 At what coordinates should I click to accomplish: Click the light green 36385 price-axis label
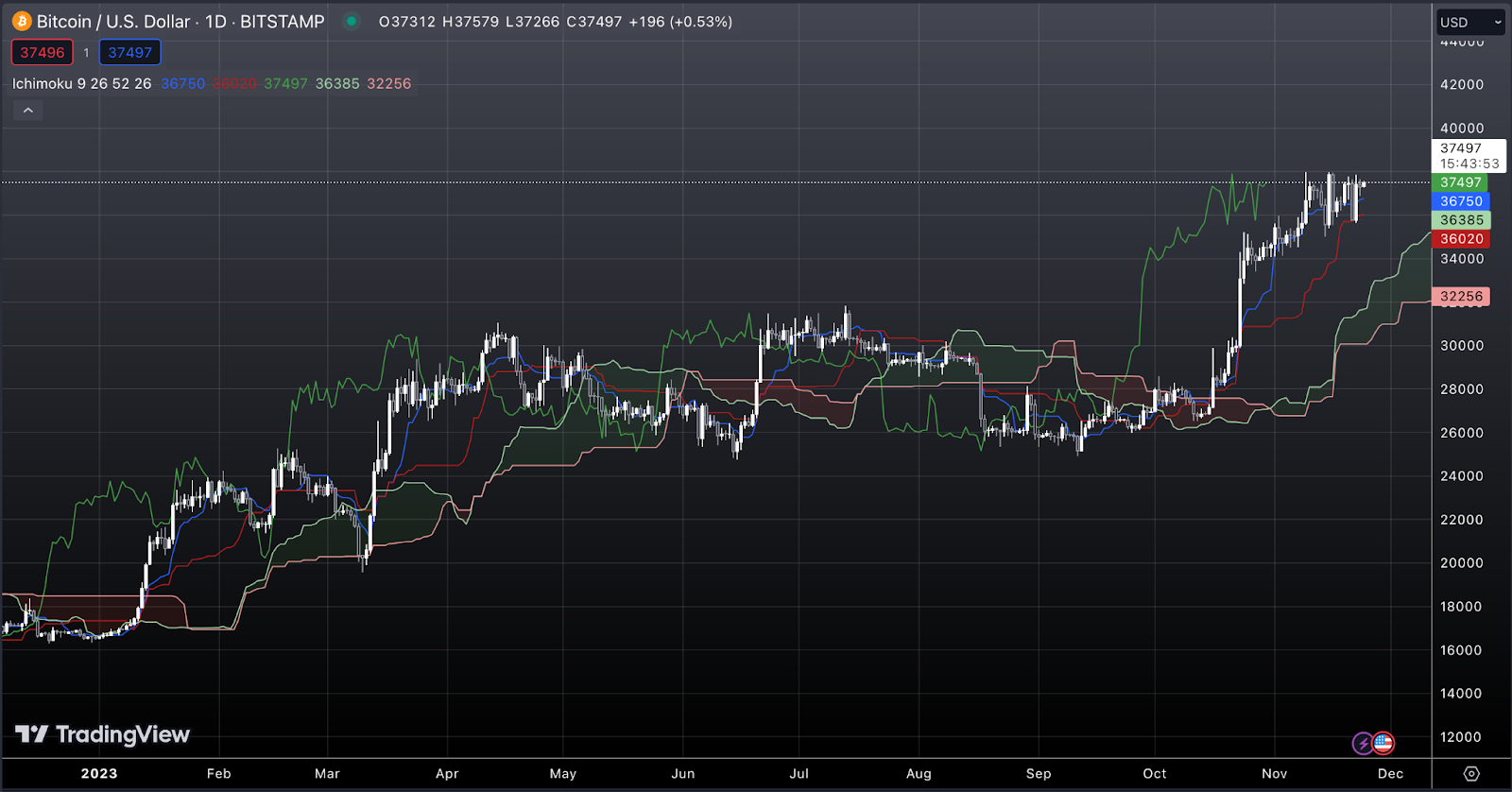click(1461, 220)
